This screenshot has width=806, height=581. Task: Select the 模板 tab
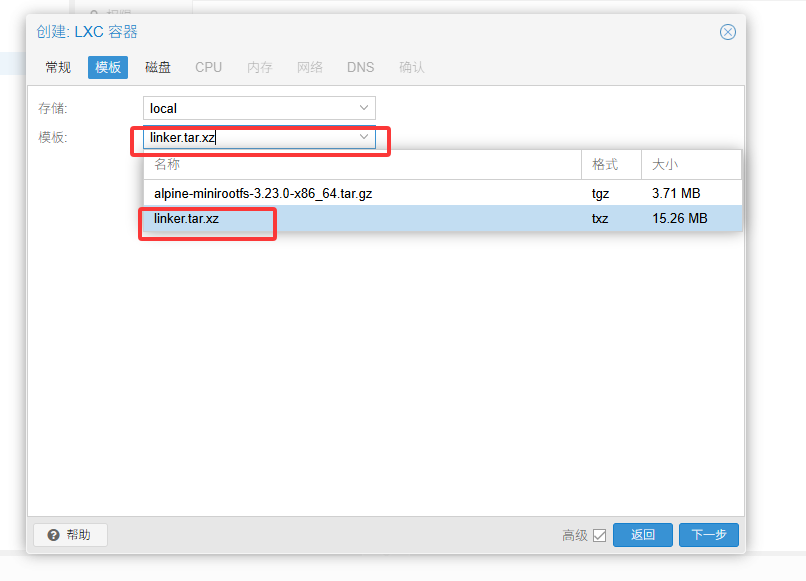pyautogui.click(x=108, y=67)
